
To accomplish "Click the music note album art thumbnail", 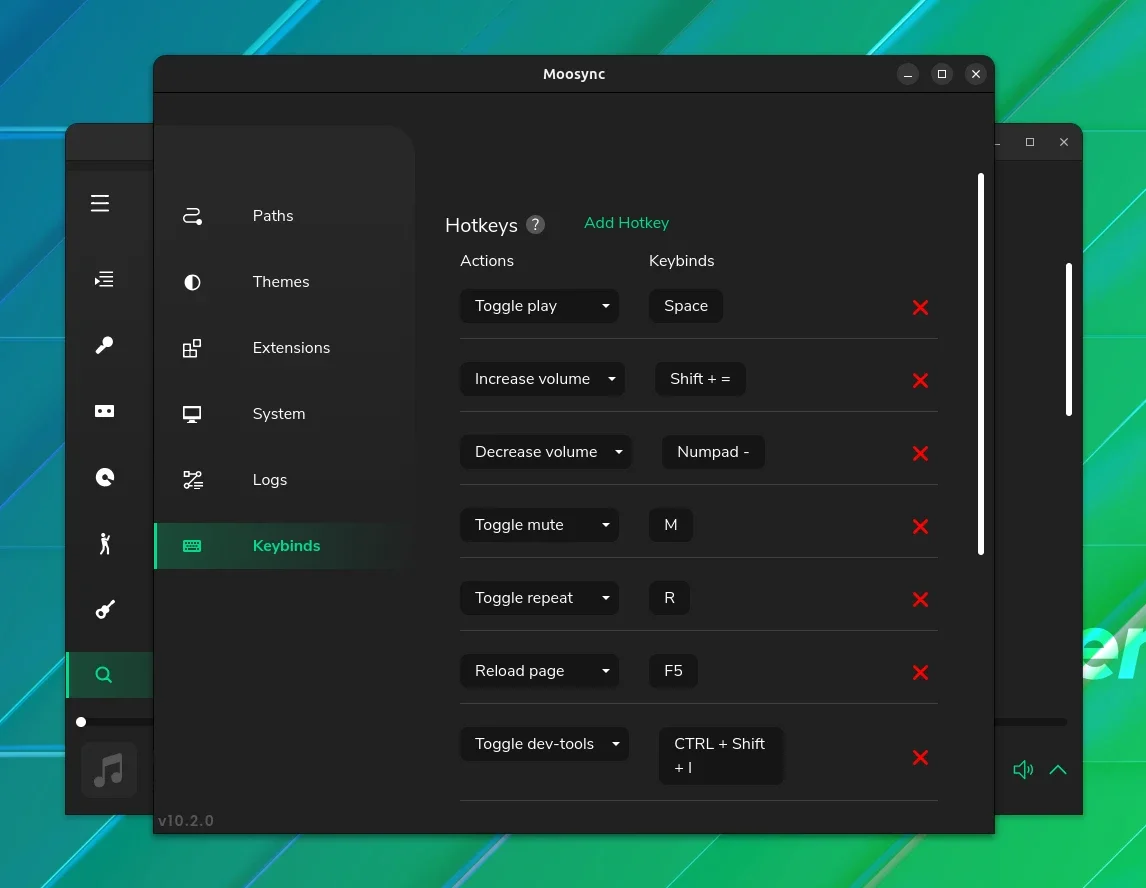I will [109, 770].
